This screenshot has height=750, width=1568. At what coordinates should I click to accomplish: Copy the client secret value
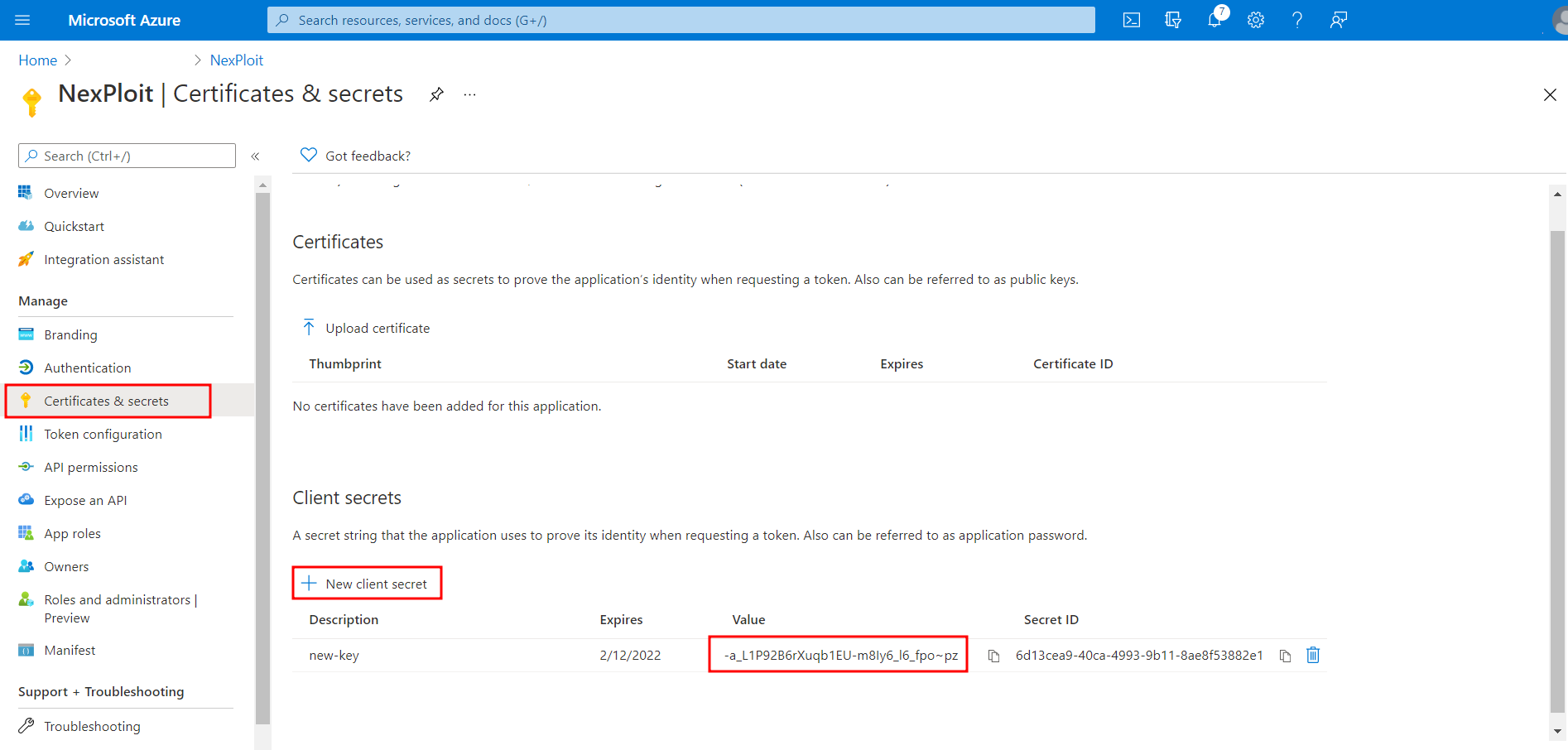pyautogui.click(x=993, y=656)
